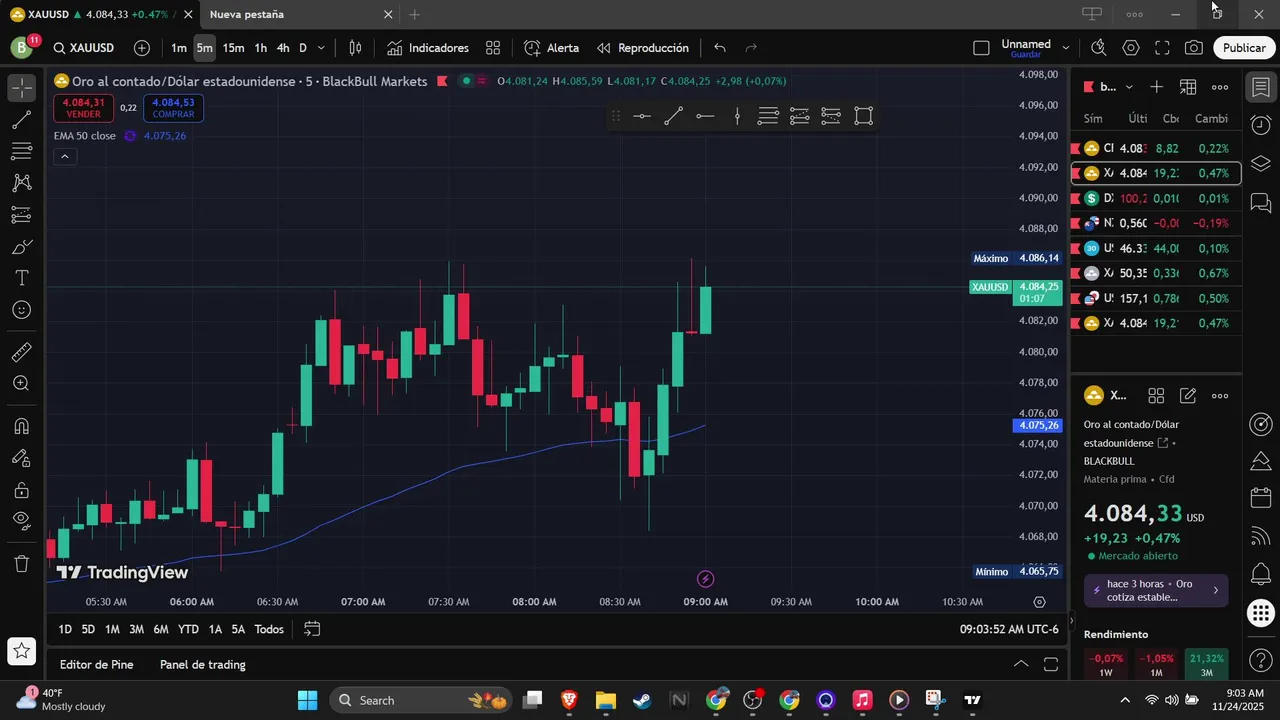
Task: Click the red VENDER sell button
Action: pos(84,108)
